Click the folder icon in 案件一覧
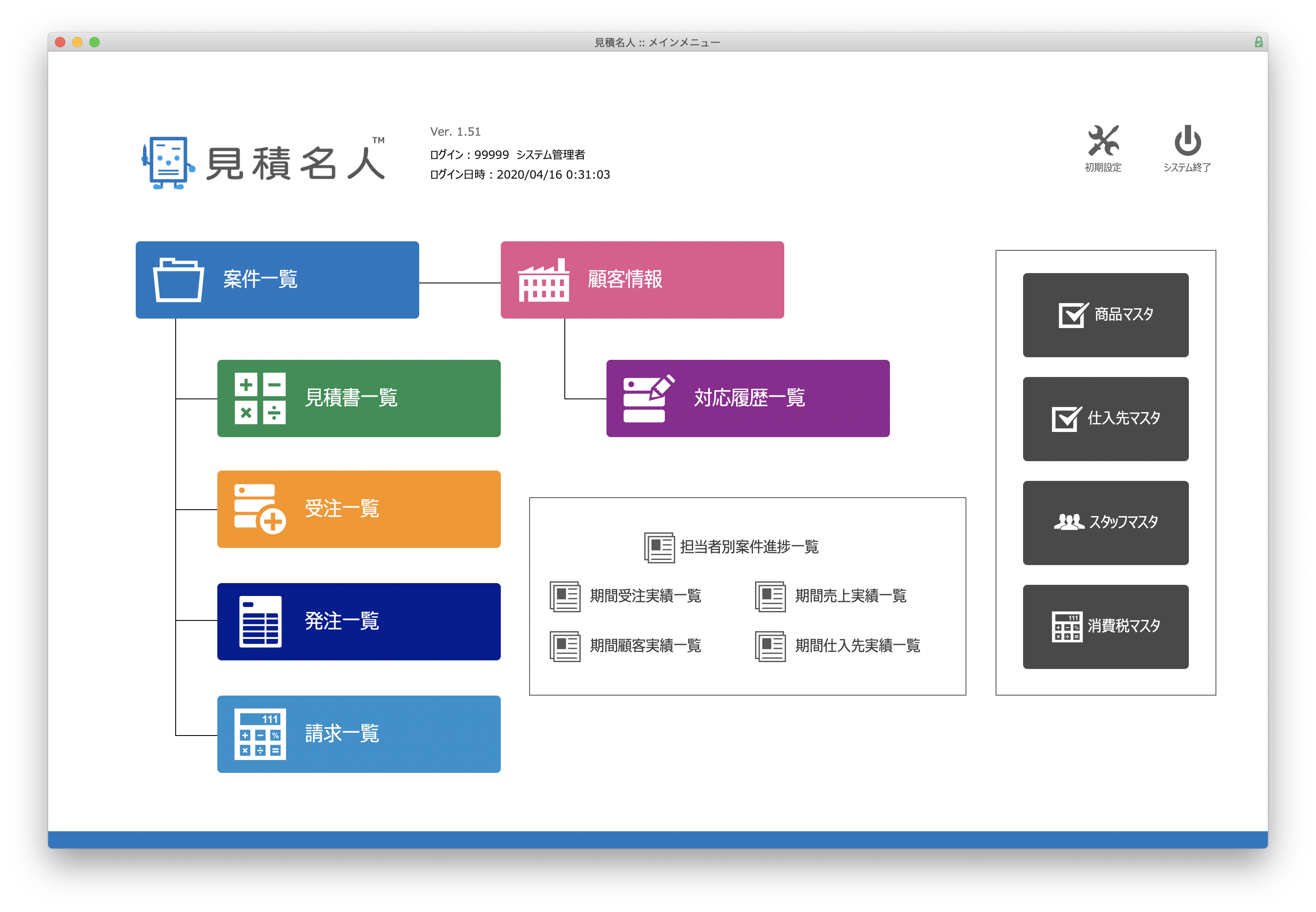Image resolution: width=1316 pixels, height=912 pixels. click(x=179, y=280)
